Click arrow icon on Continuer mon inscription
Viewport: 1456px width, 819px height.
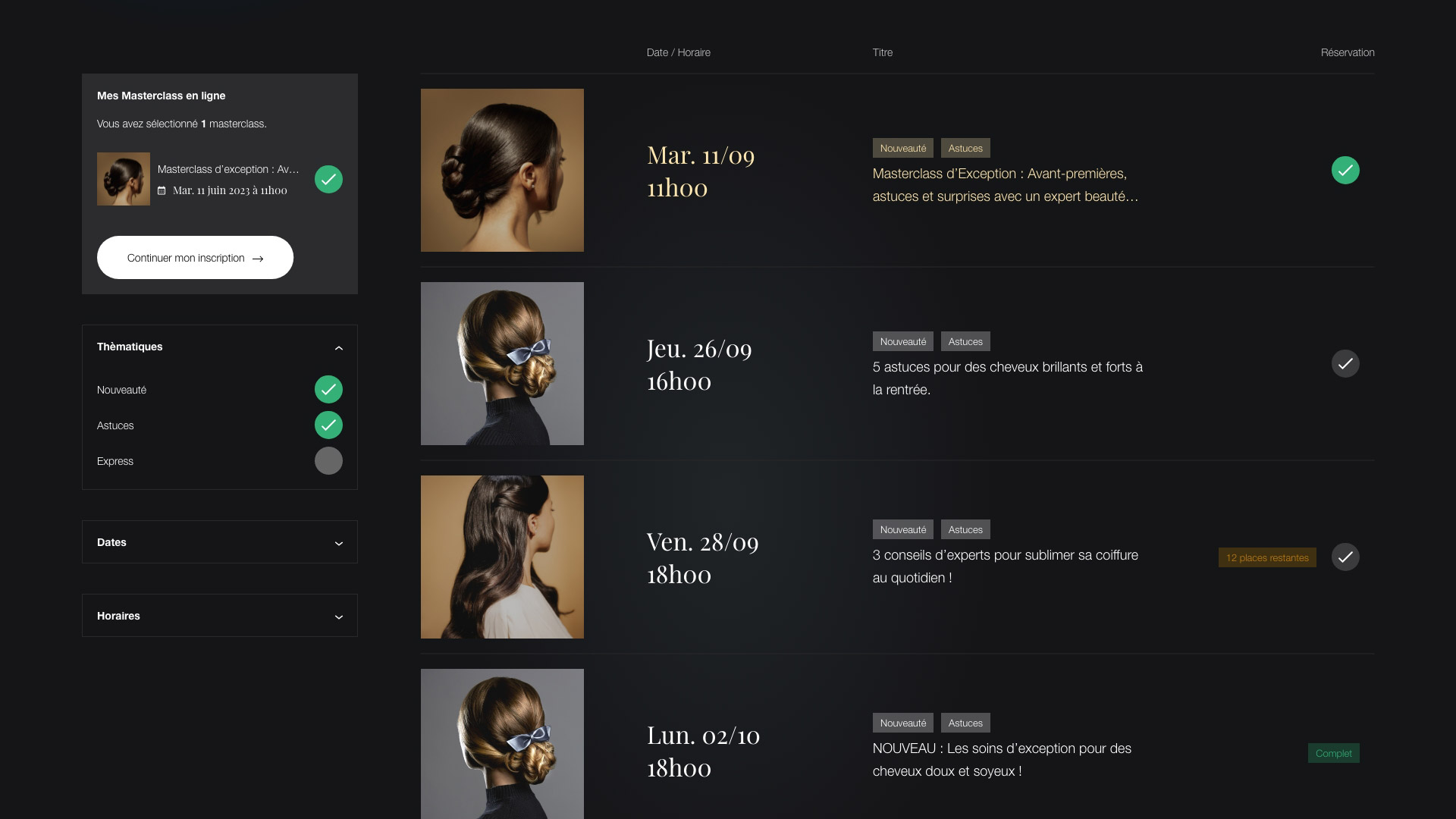click(x=258, y=259)
